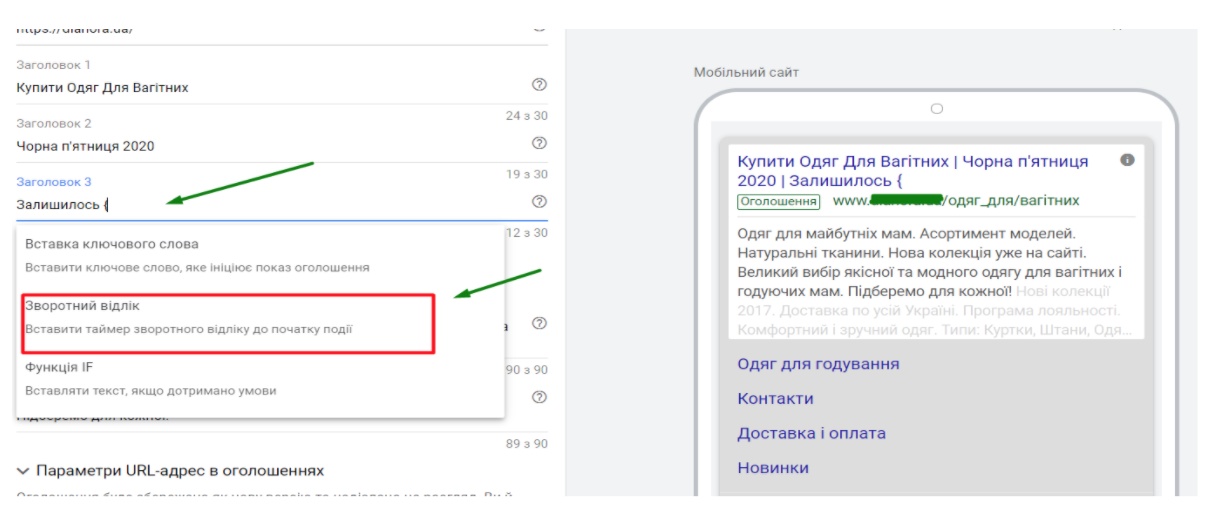This screenshot has width=1218, height=520.
Task: Click help icon beside Заголовок 1 field
Action: tap(540, 85)
